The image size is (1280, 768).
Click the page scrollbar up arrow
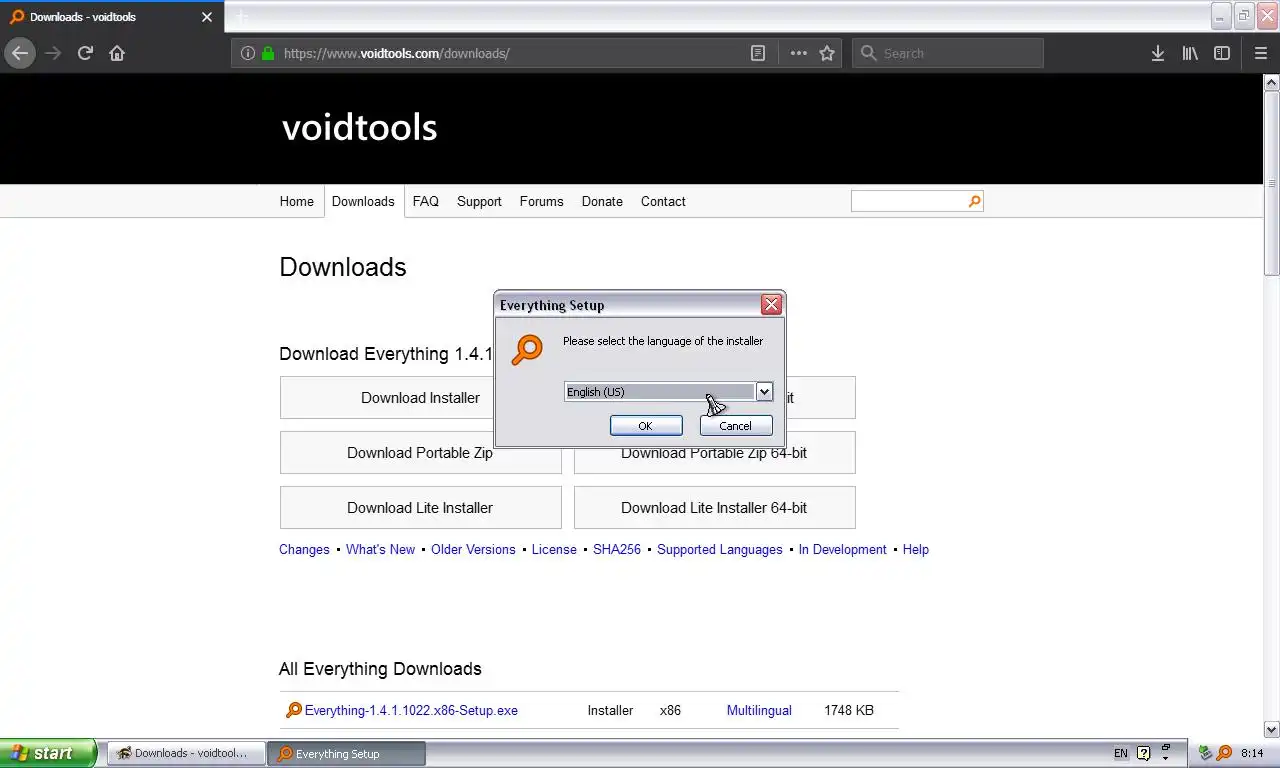(x=1272, y=83)
